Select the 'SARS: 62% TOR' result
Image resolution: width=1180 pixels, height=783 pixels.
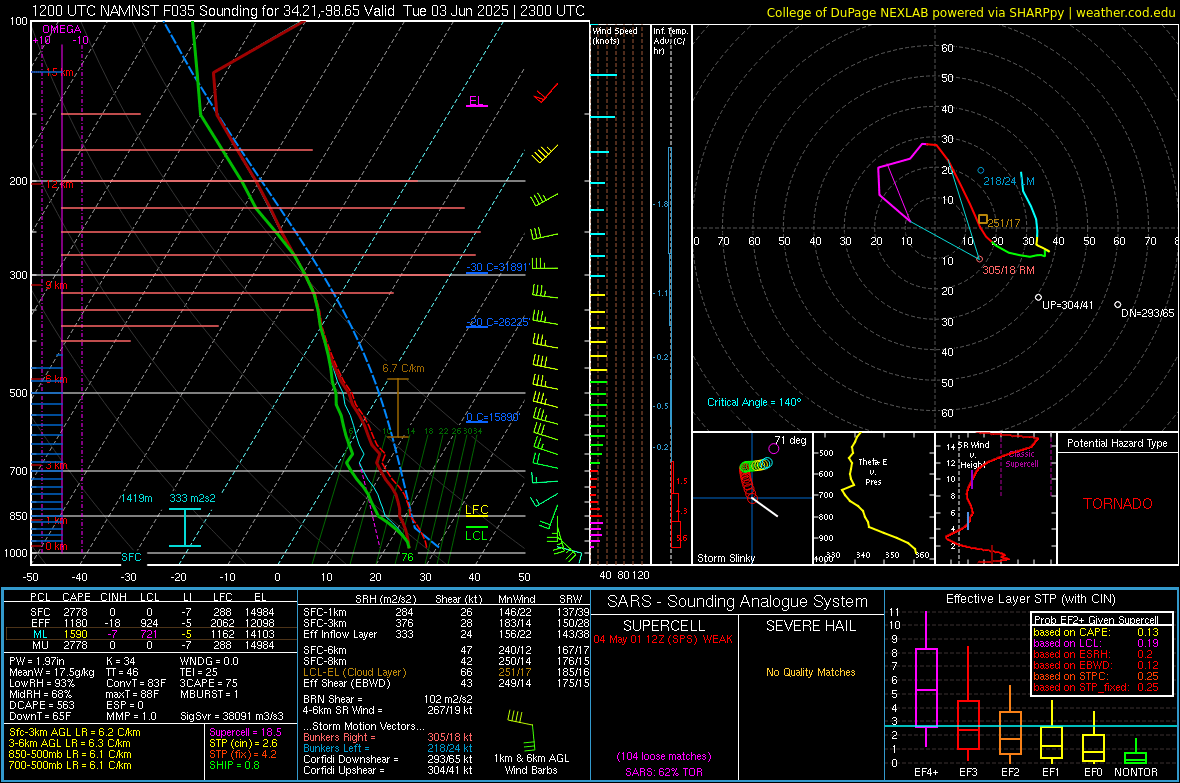(x=664, y=772)
